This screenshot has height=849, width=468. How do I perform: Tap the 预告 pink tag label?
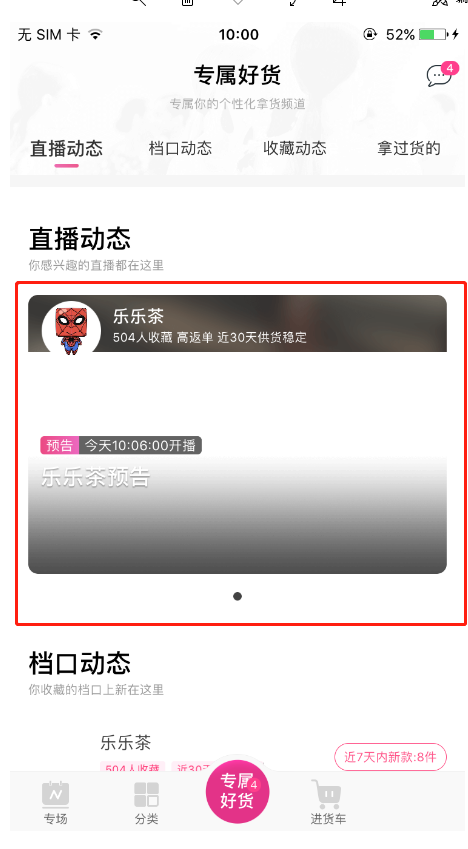coord(60,445)
